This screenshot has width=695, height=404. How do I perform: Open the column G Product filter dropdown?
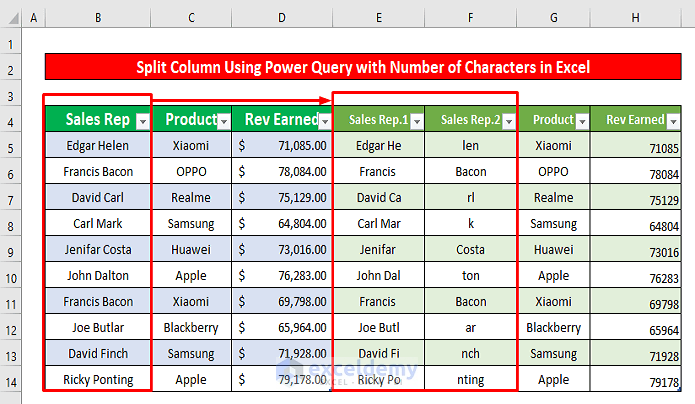[582, 121]
